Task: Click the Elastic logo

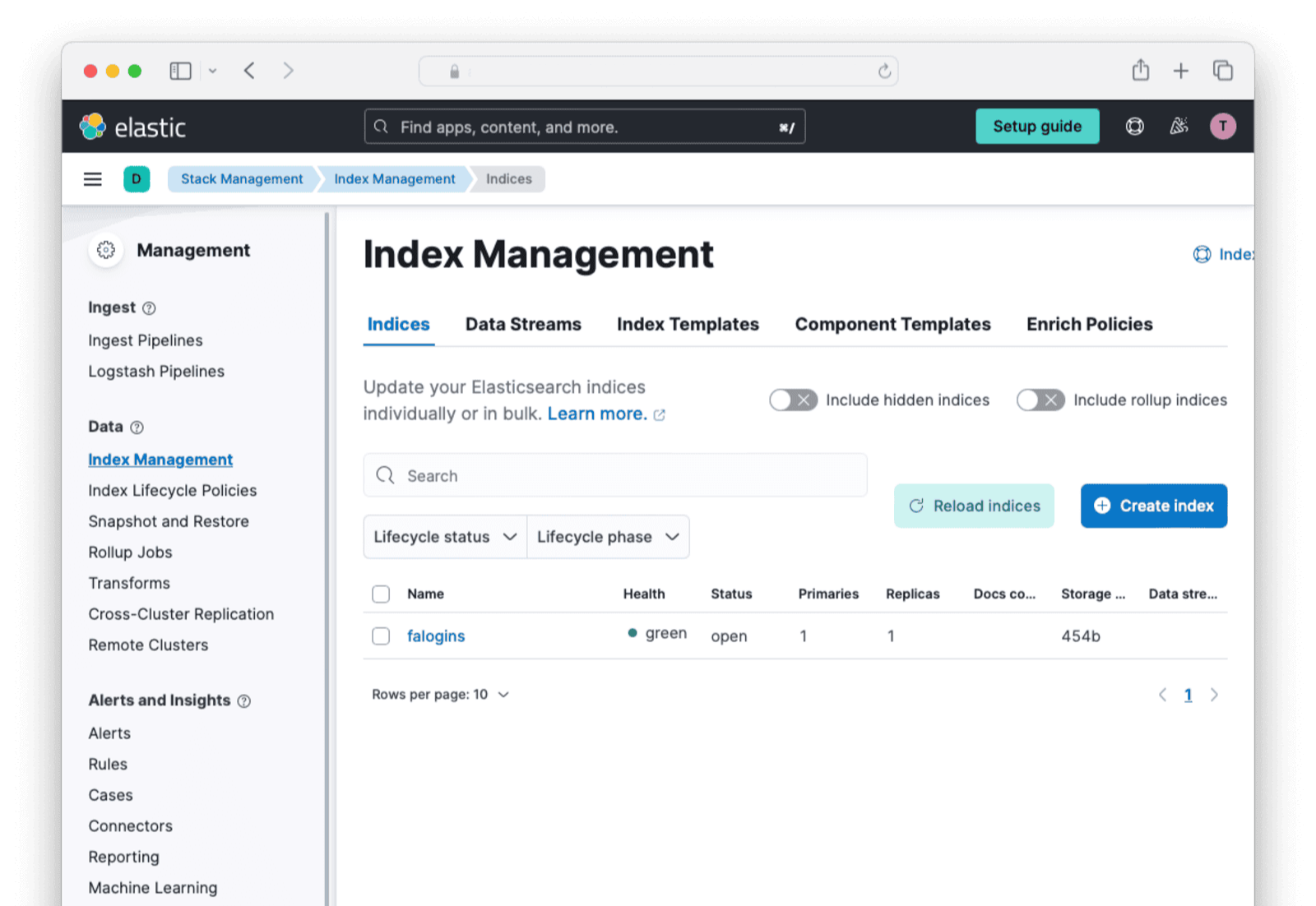Action: click(132, 127)
